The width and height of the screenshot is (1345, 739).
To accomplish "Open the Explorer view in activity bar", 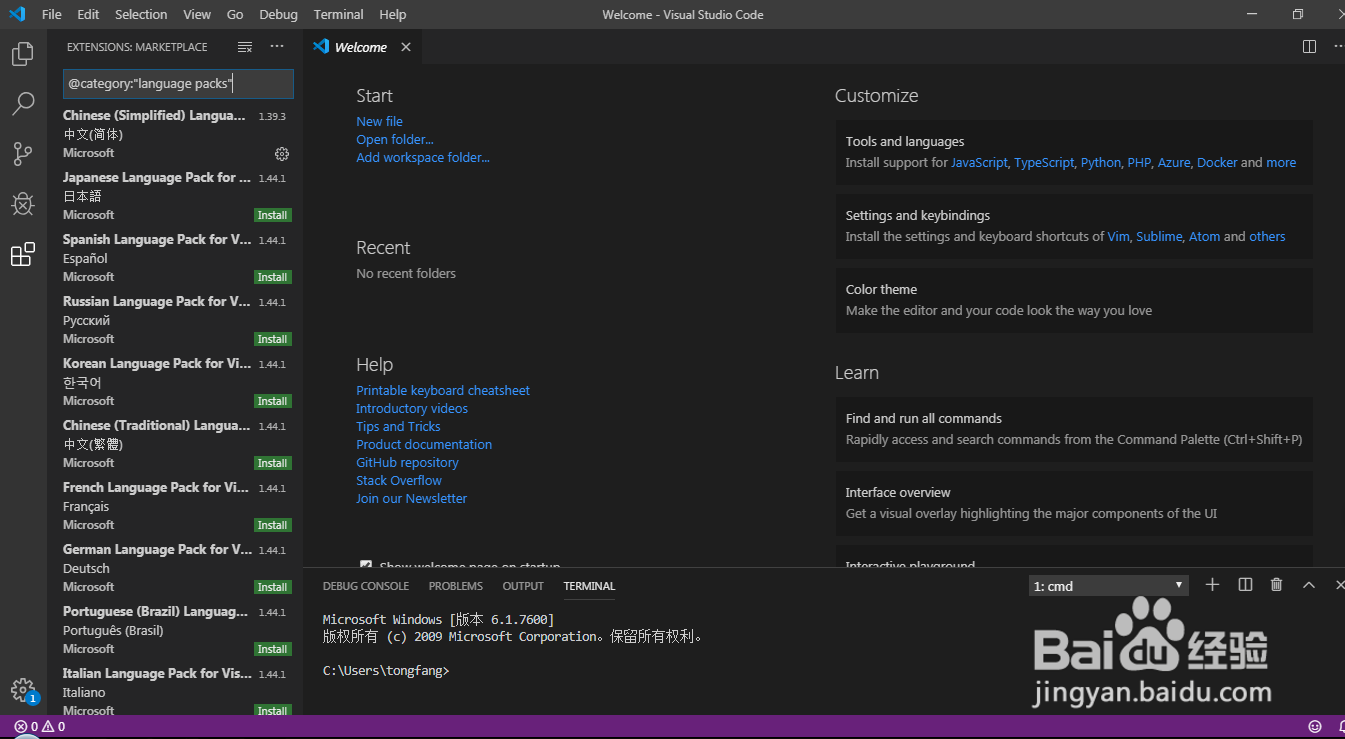I will pyautogui.click(x=22, y=54).
